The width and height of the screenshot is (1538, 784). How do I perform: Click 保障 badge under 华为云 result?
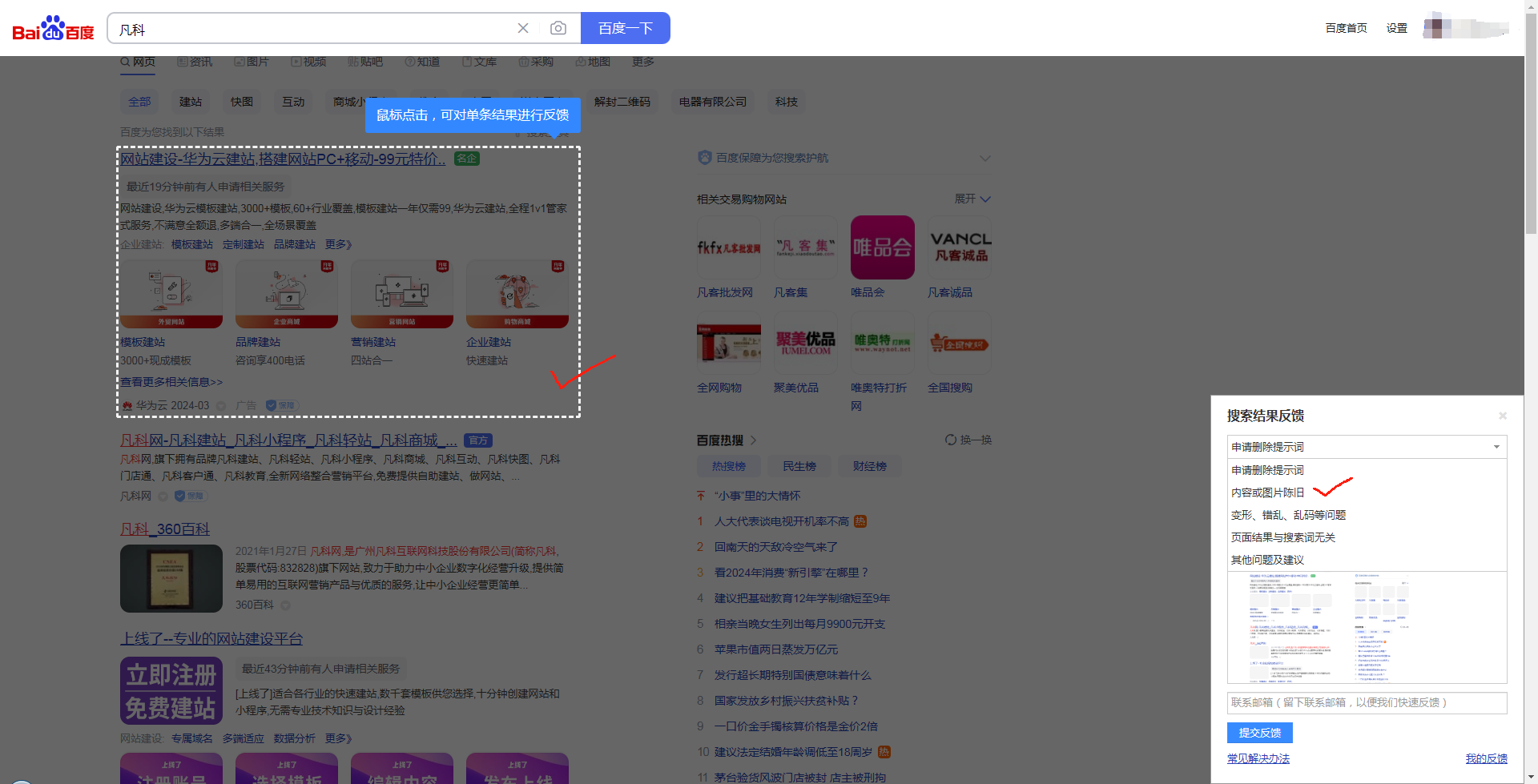pos(281,405)
